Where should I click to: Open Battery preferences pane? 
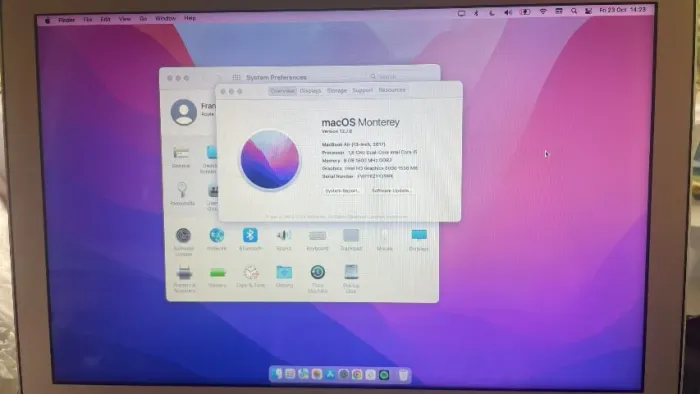coord(217,274)
